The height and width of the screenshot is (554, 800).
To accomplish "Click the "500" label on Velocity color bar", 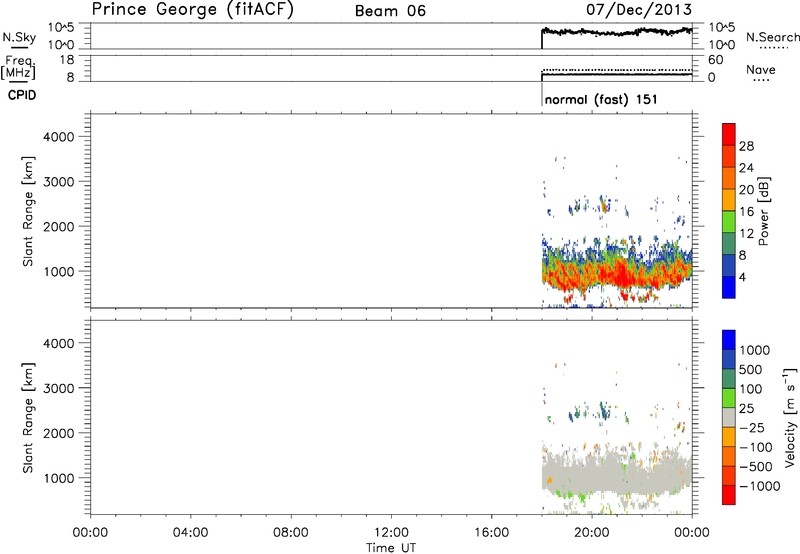I will 752,370.
